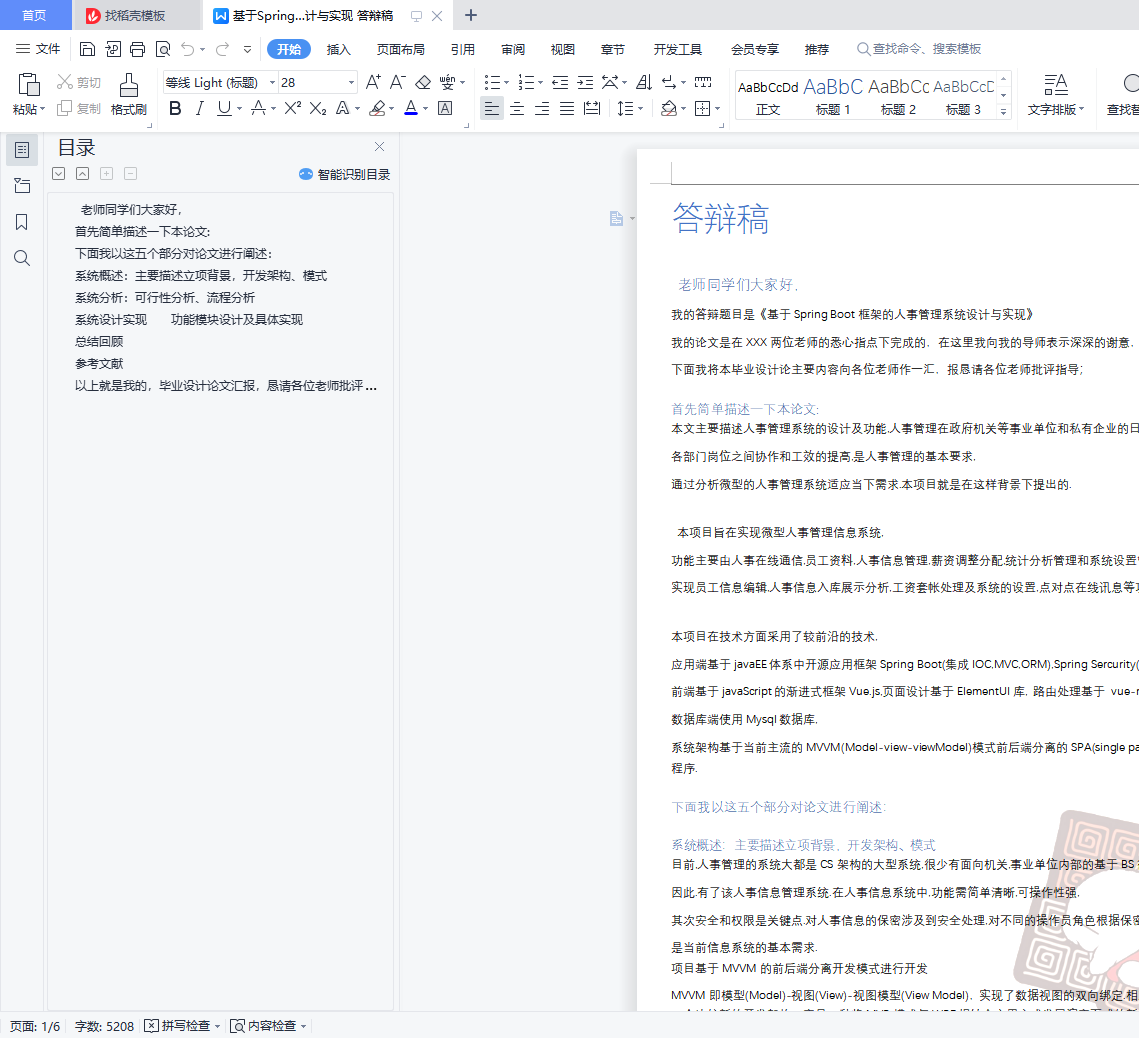Toggle underline formatting
1139x1038 pixels.
tap(224, 108)
